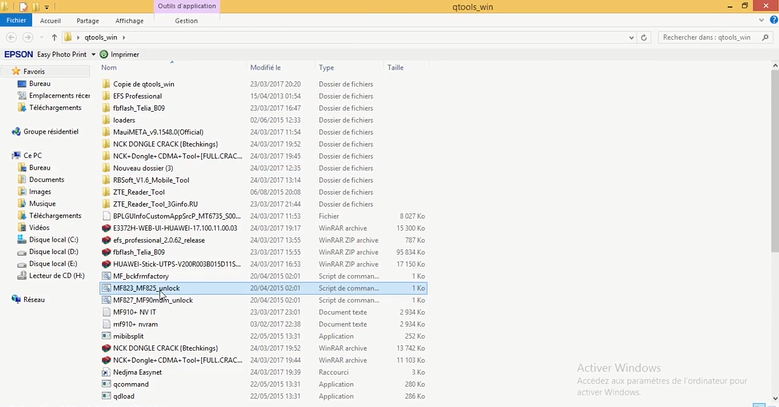This screenshot has width=779, height=407.
Task: Select qdload application icon
Action: tap(106, 396)
